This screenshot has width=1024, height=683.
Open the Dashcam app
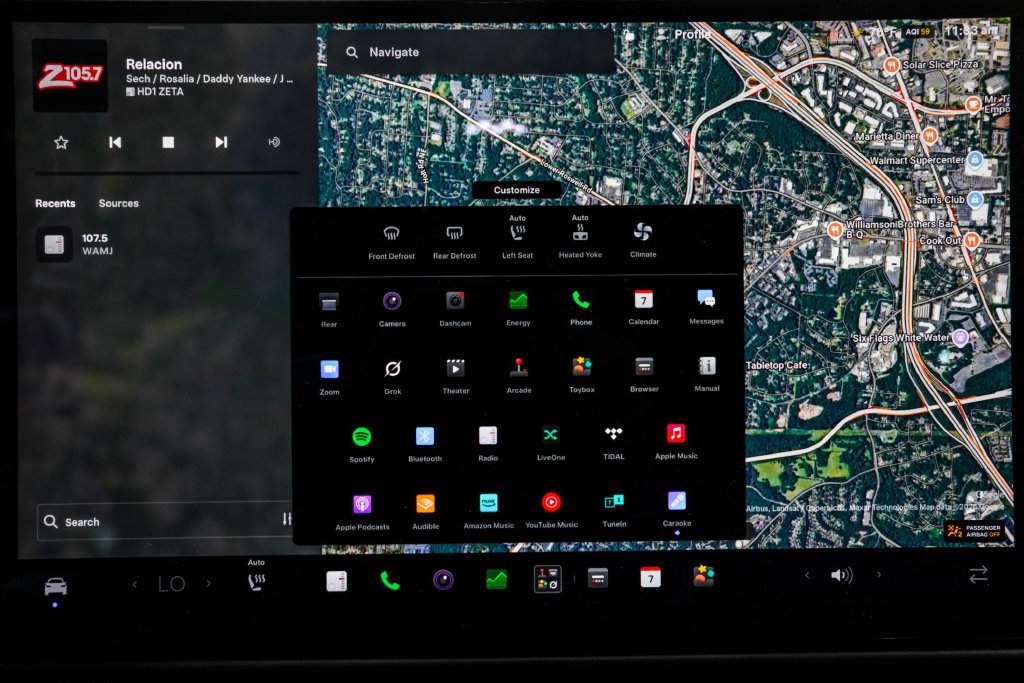click(455, 308)
